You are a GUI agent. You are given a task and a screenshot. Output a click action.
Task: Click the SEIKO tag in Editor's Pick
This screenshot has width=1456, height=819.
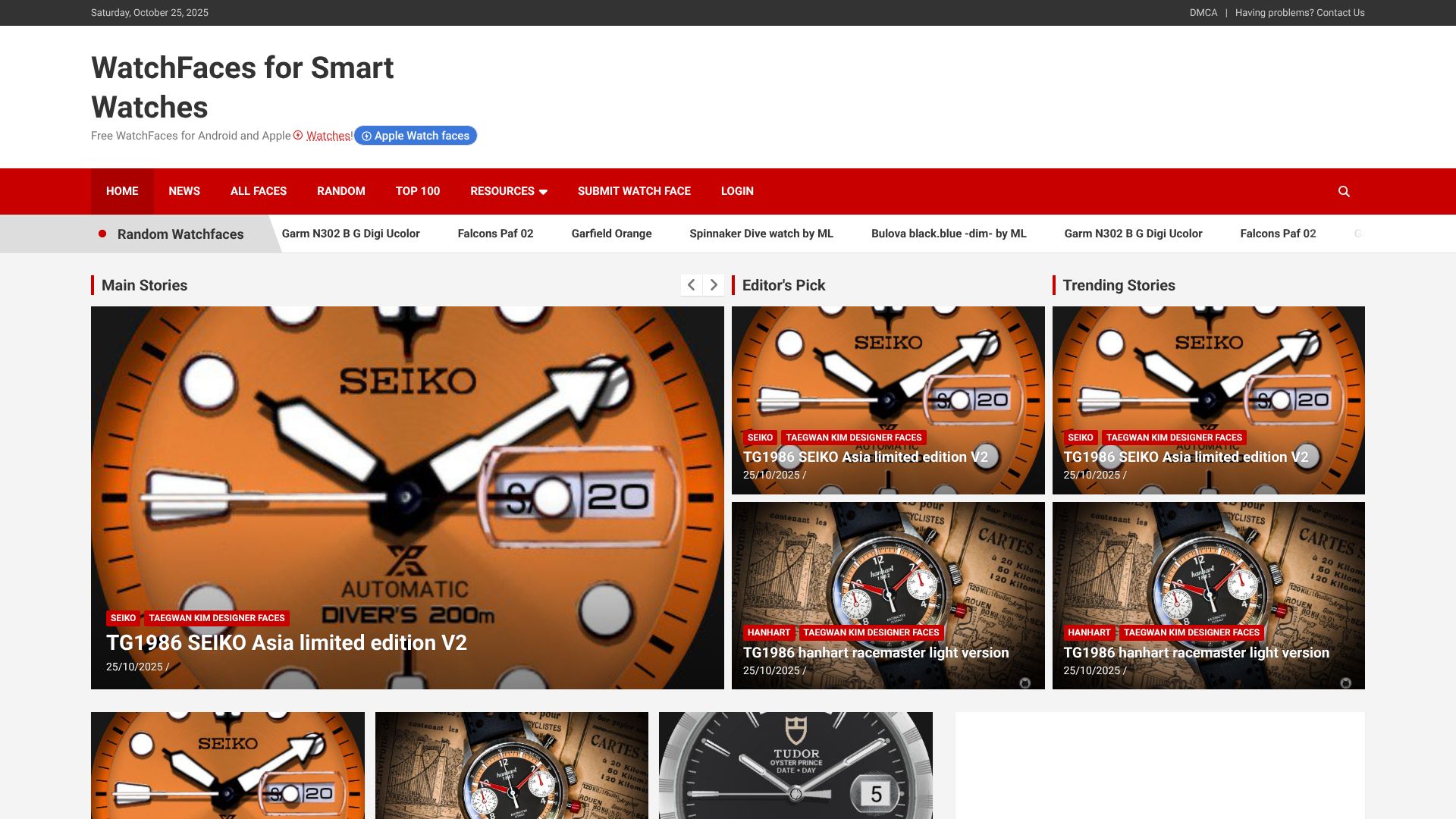pyautogui.click(x=760, y=438)
